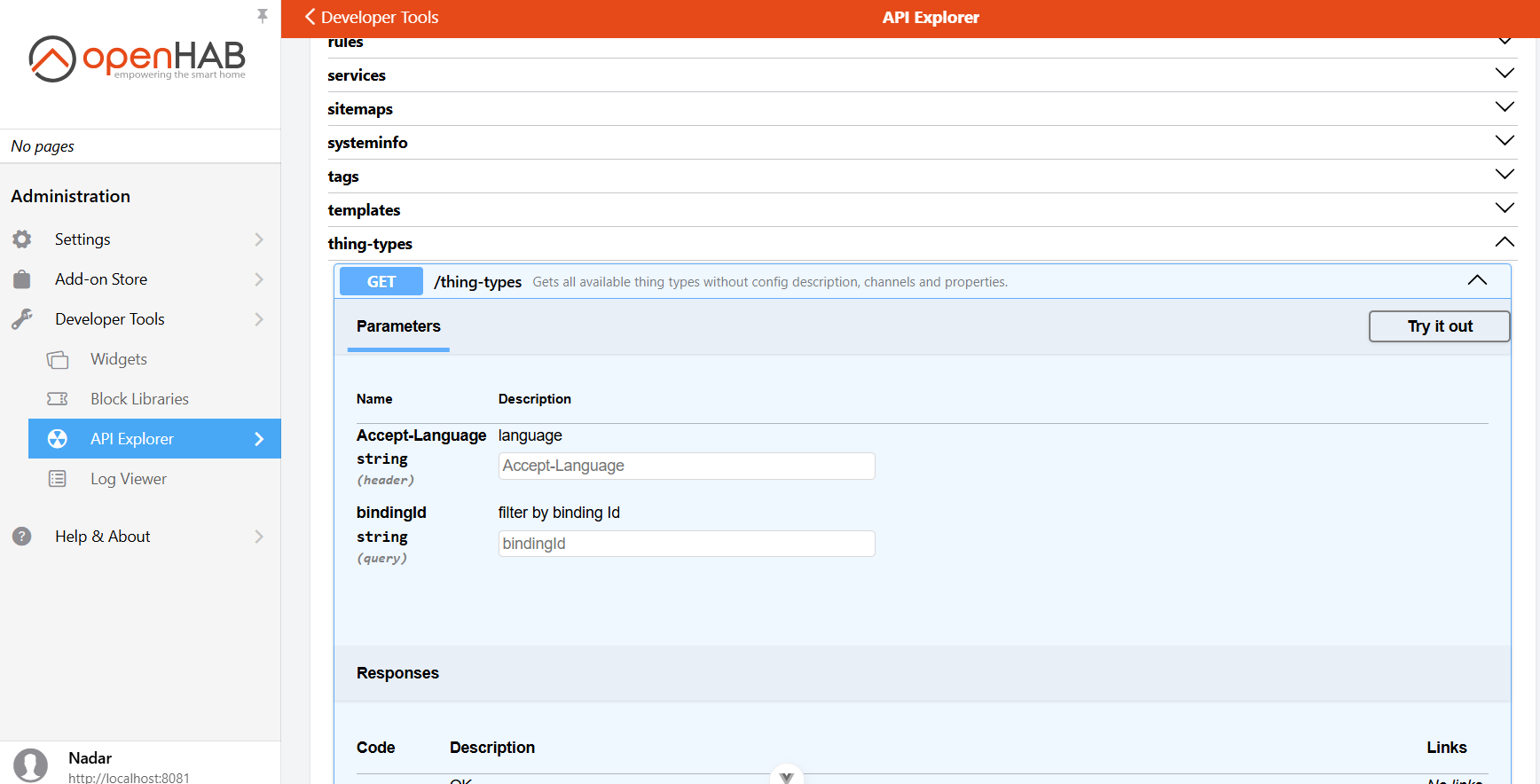
Task: Collapse the thing-types section
Action: pos(1504,242)
